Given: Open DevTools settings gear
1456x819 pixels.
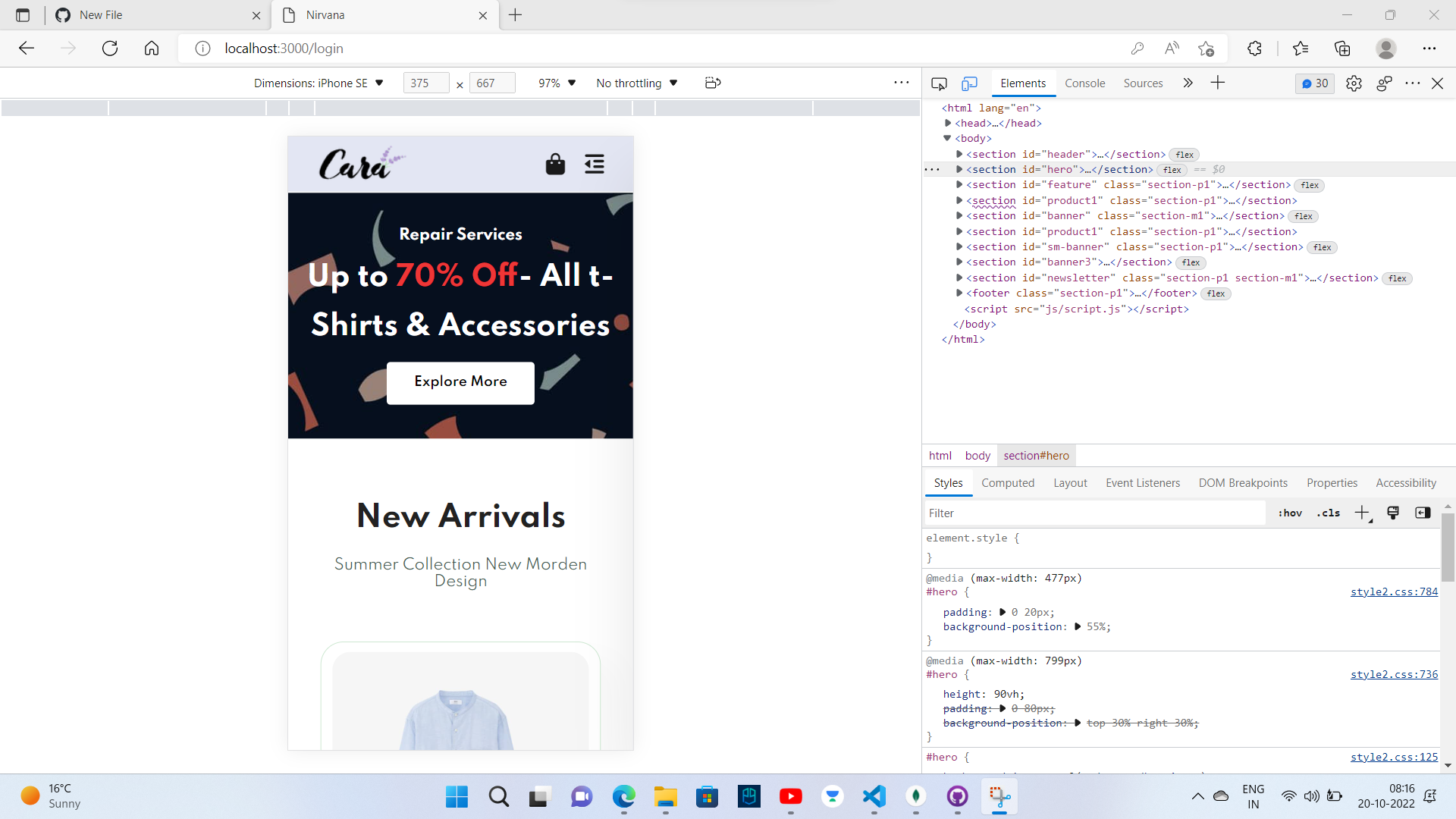Looking at the screenshot, I should 1354,83.
